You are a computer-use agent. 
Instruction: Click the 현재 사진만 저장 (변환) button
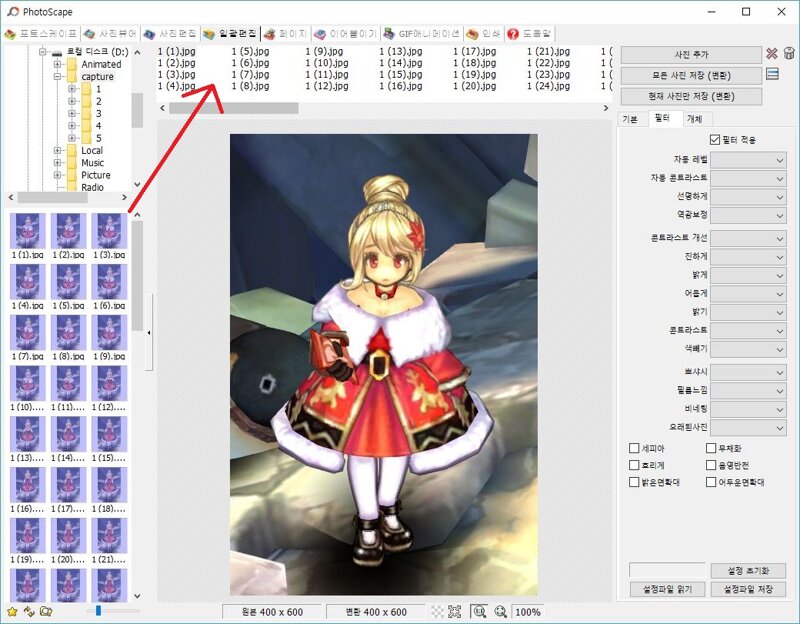click(x=691, y=96)
